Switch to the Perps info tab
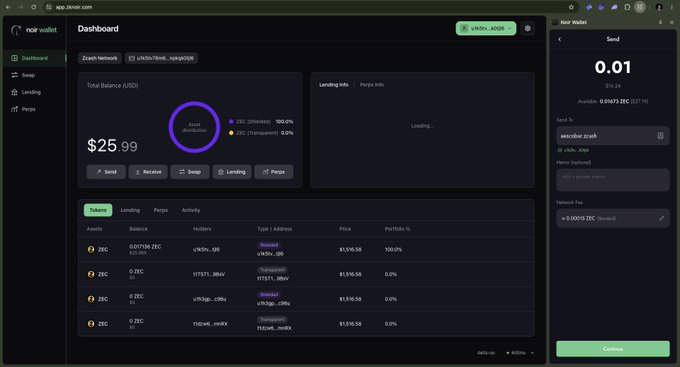The image size is (680, 367). [372, 85]
